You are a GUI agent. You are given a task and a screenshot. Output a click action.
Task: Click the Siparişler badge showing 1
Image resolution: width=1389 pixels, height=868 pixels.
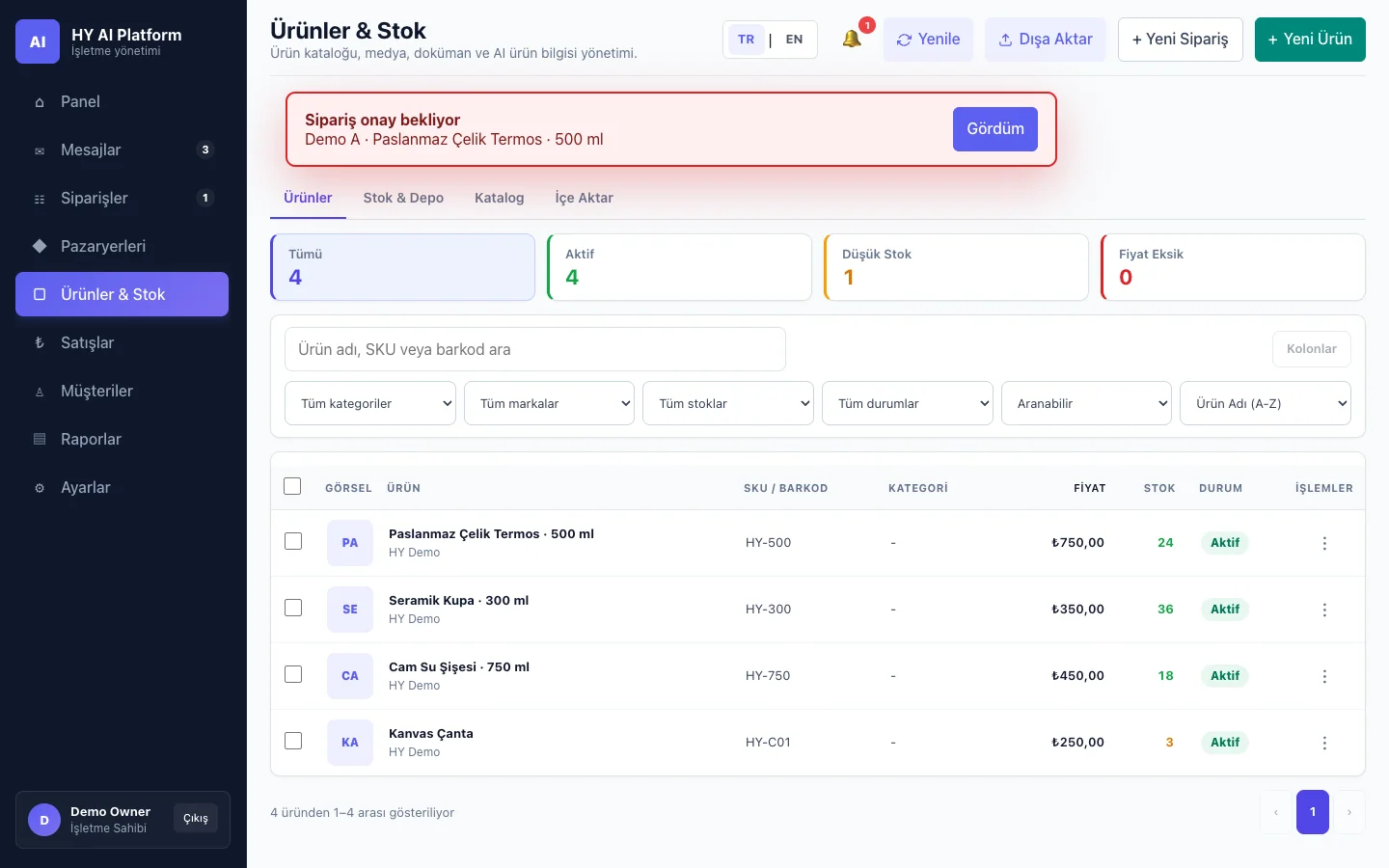204,198
